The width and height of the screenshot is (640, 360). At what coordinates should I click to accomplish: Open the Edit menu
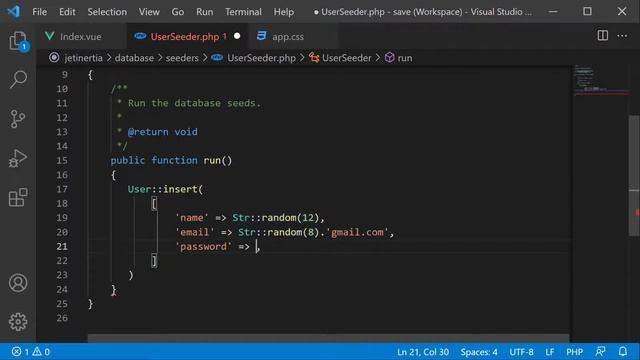tap(67, 12)
